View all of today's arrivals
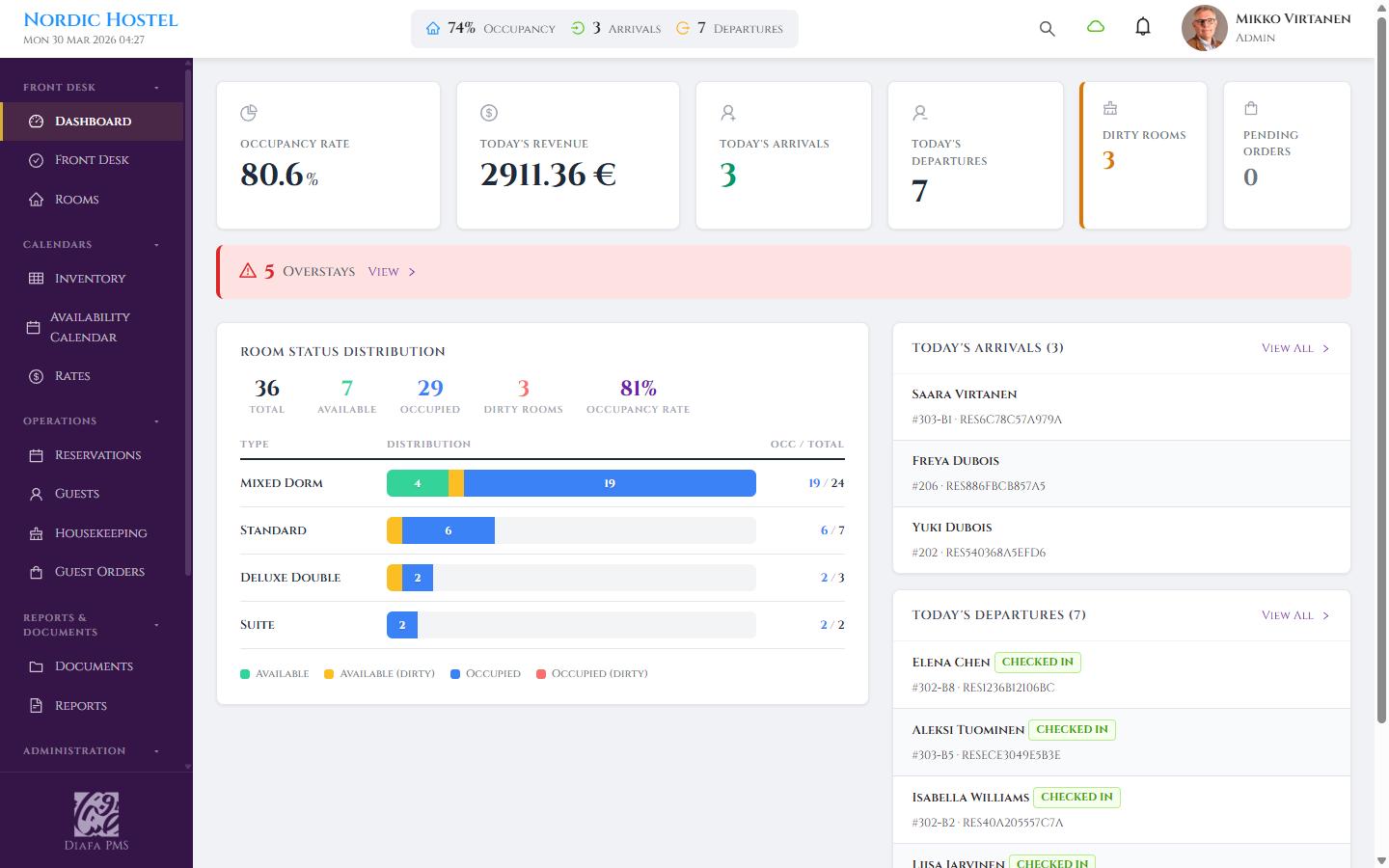This screenshot has width=1389, height=868. pos(1294,348)
